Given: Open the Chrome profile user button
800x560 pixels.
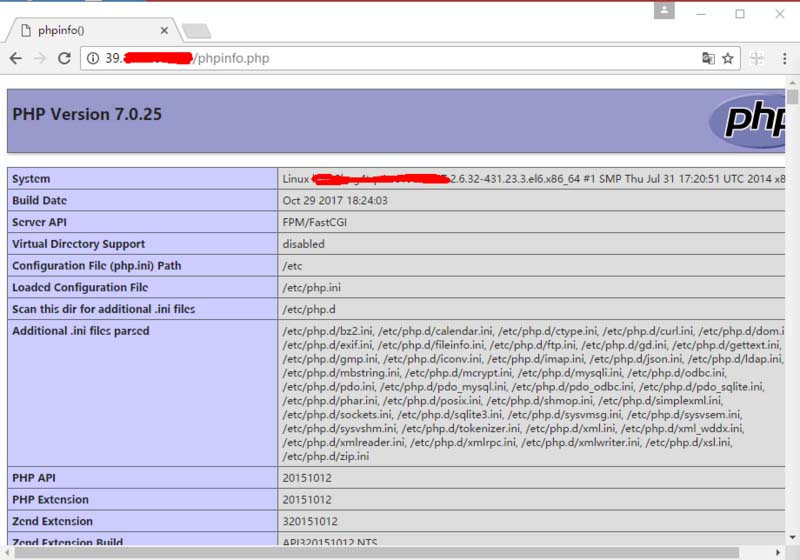Looking at the screenshot, I should 664,11.
